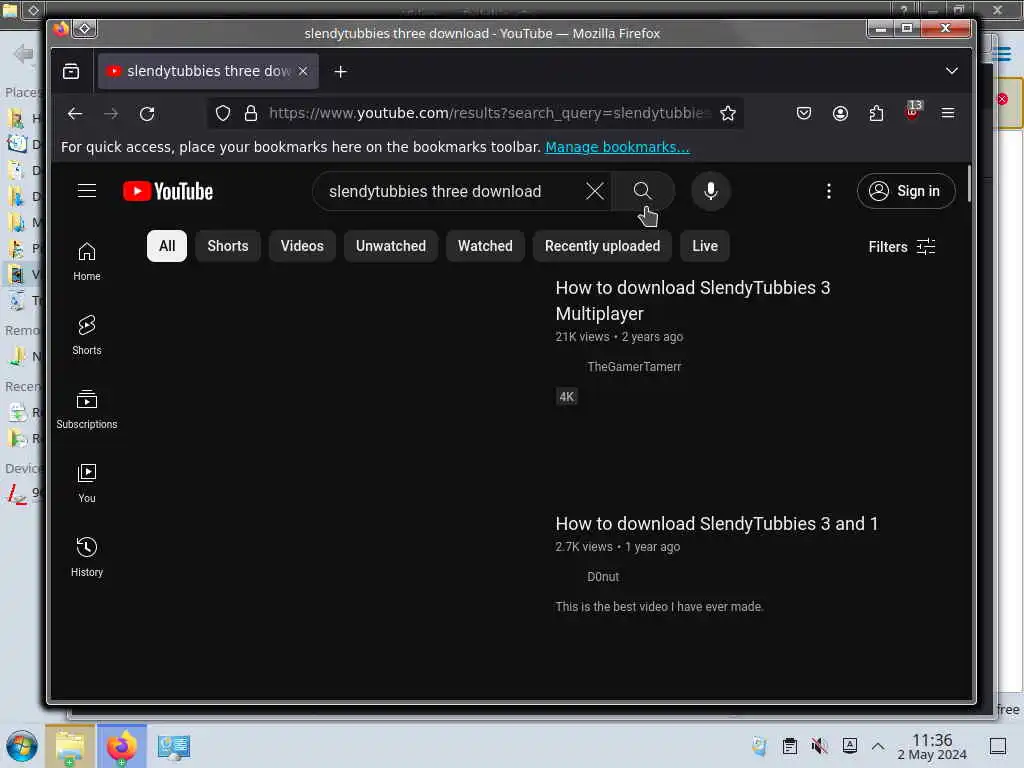1024x768 pixels.
Task: Click the YouTube page scrollbar
Action: coord(968,184)
